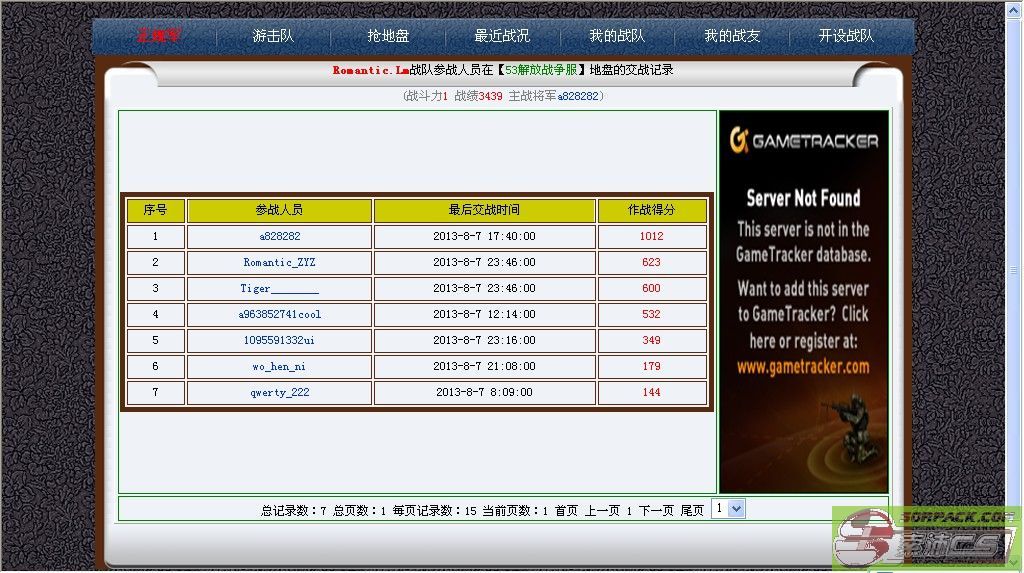This screenshot has width=1024, height=573.
Task: Open the 我的战友 menu item
Action: point(732,36)
